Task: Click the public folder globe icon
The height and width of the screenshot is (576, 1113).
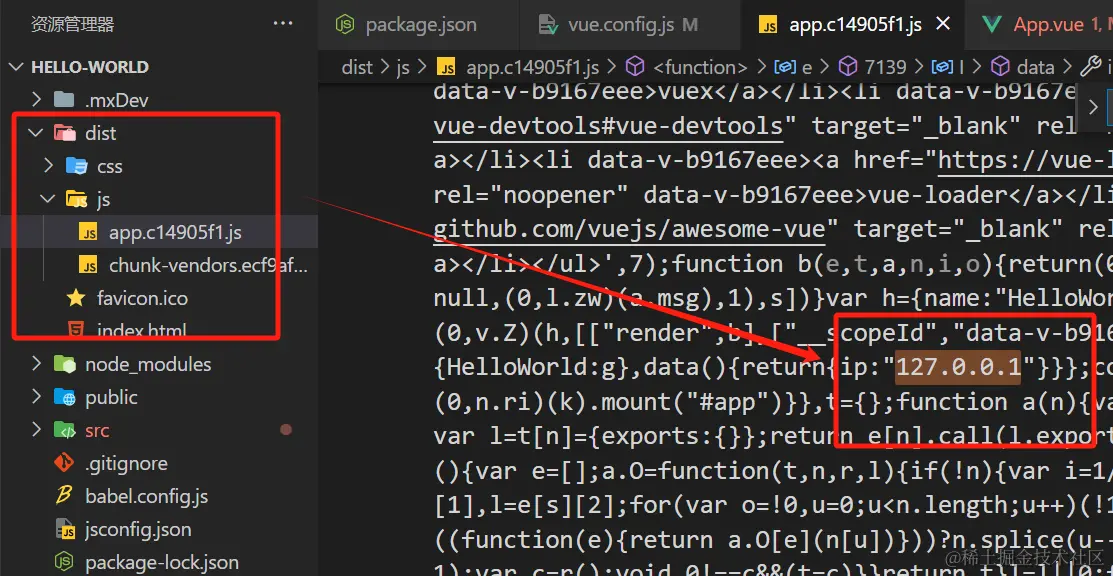Action: [x=65, y=397]
